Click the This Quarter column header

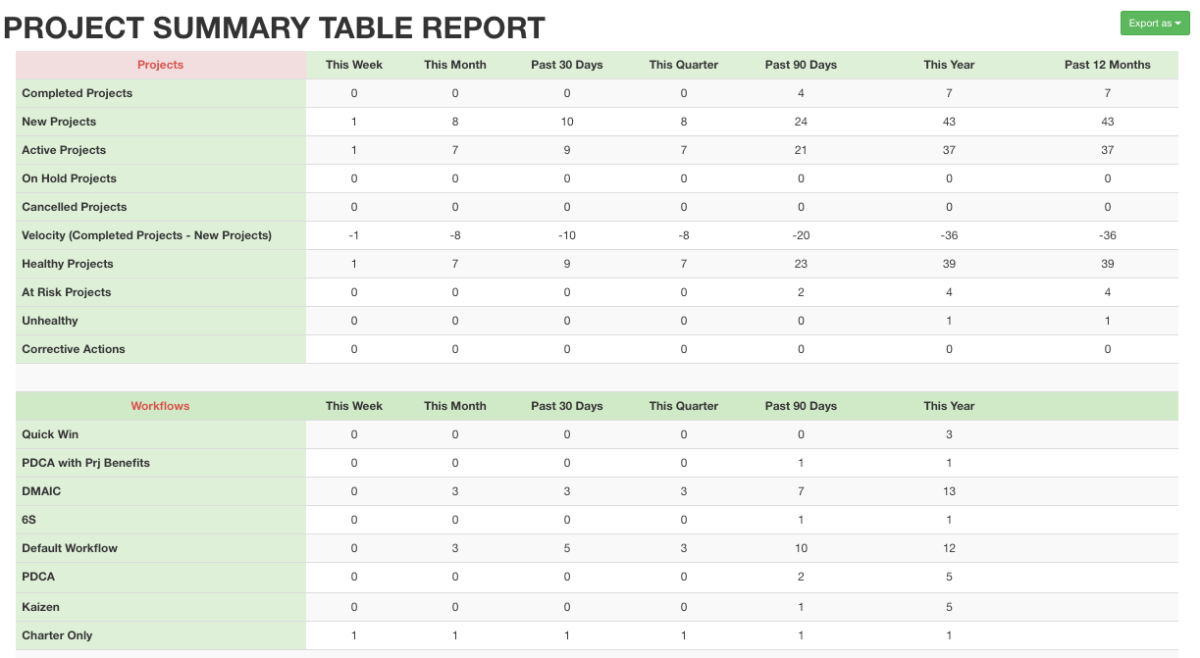coord(683,64)
